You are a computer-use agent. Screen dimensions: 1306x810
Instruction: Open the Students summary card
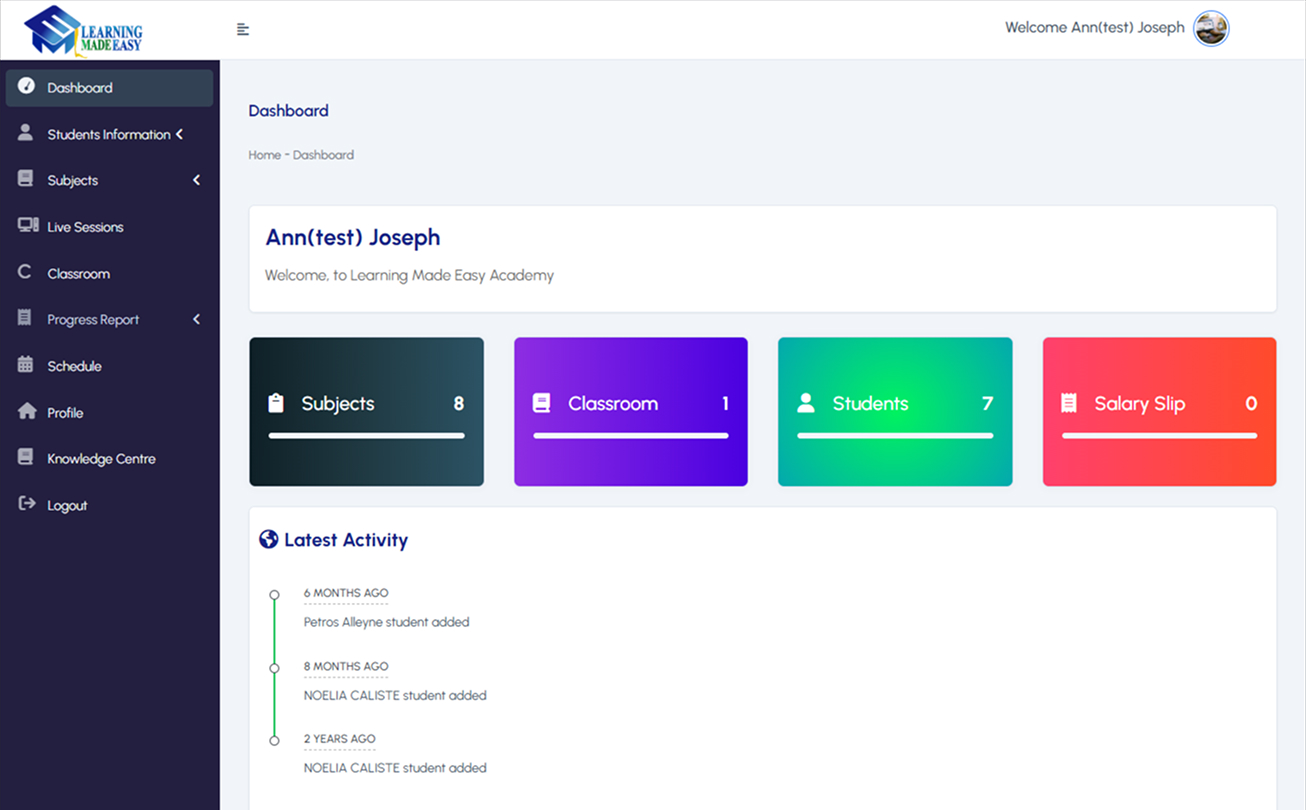(x=894, y=411)
